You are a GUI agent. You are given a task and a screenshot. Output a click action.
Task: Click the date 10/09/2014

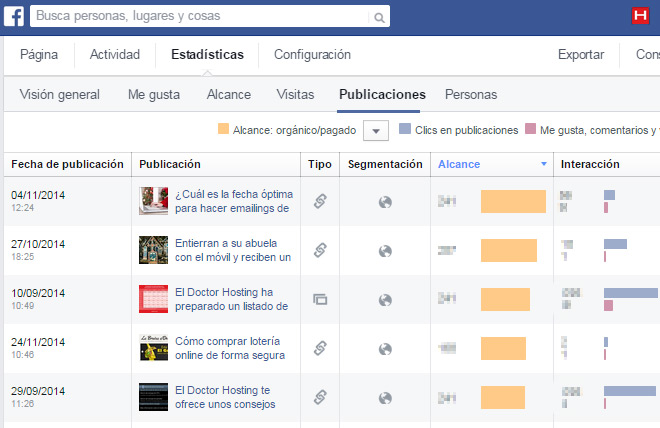pos(38,293)
